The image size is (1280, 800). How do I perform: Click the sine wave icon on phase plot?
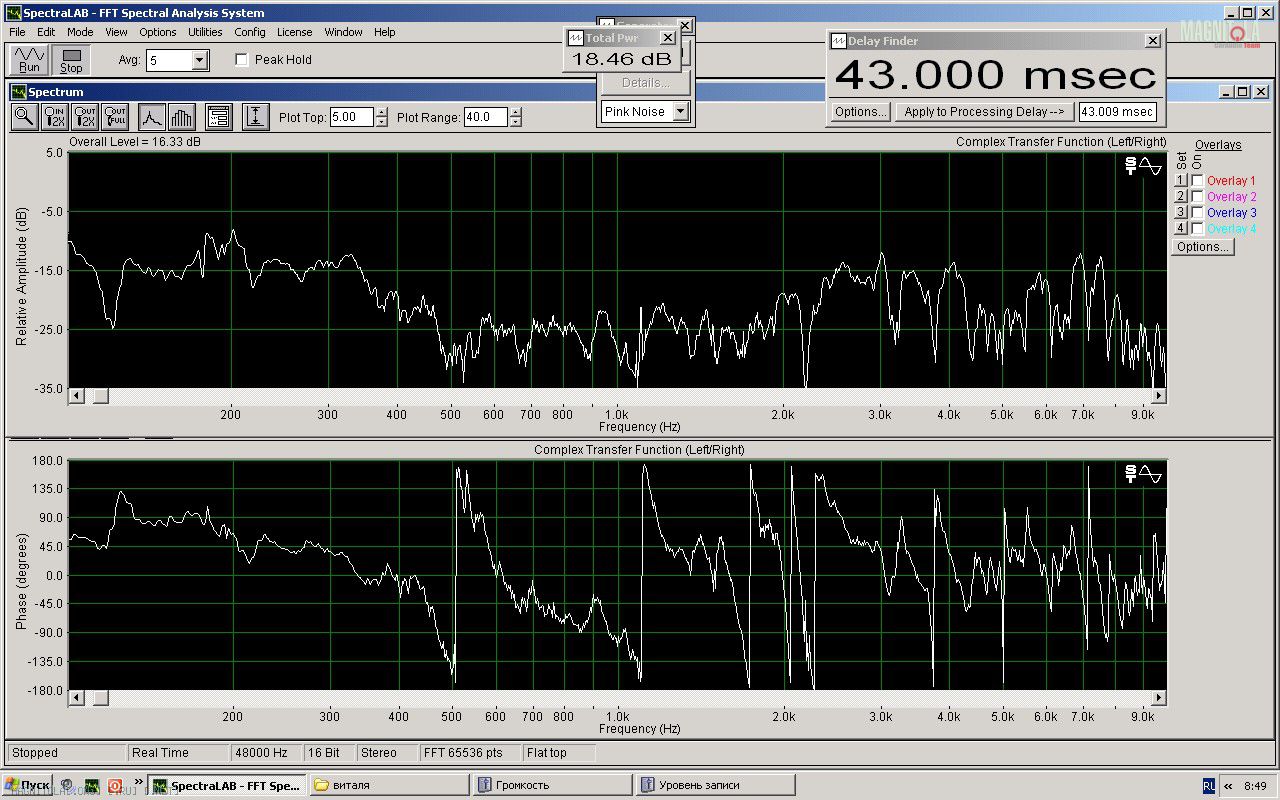pyautogui.click(x=1151, y=474)
